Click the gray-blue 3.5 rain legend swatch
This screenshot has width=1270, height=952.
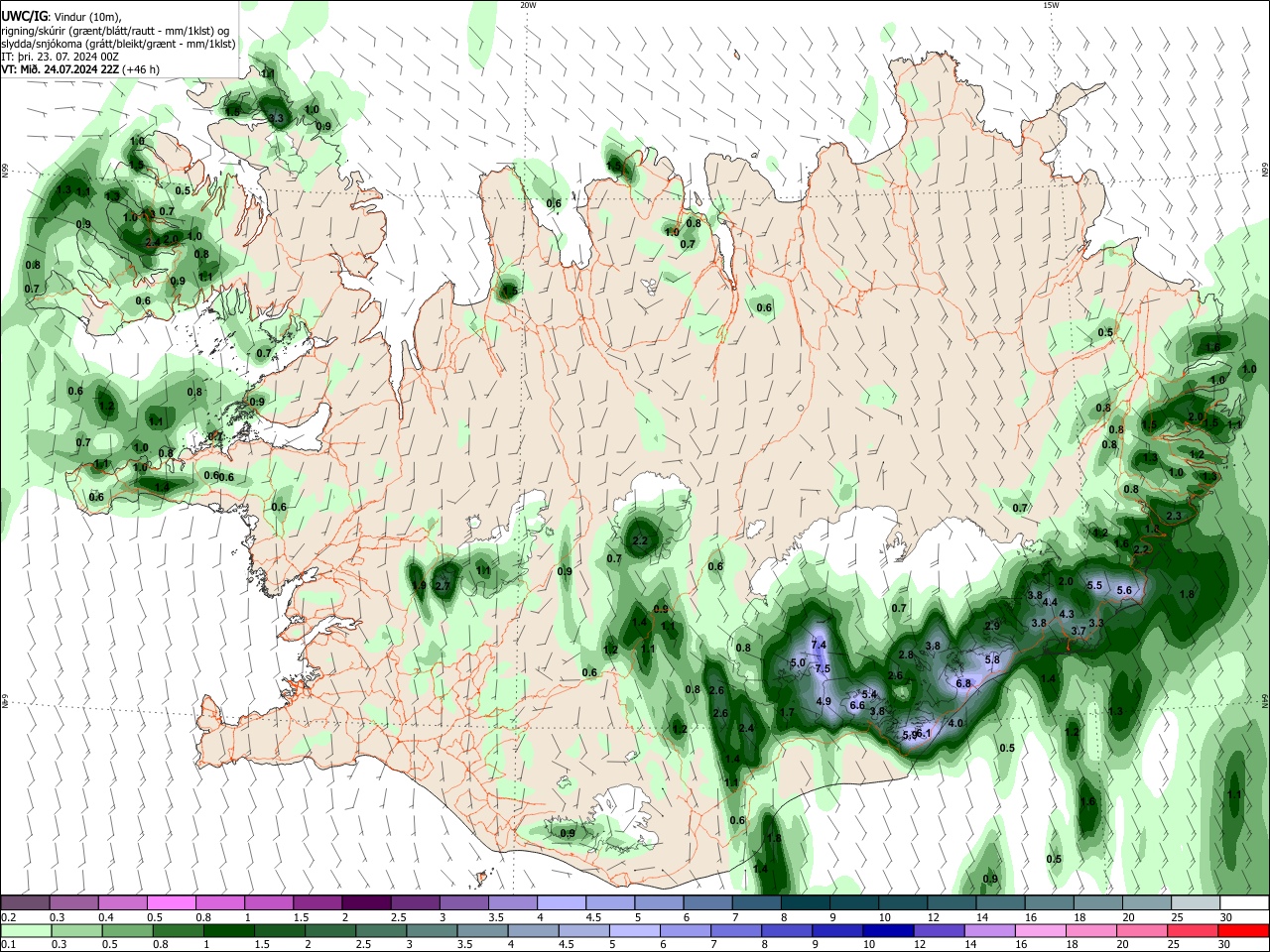(x=482, y=931)
